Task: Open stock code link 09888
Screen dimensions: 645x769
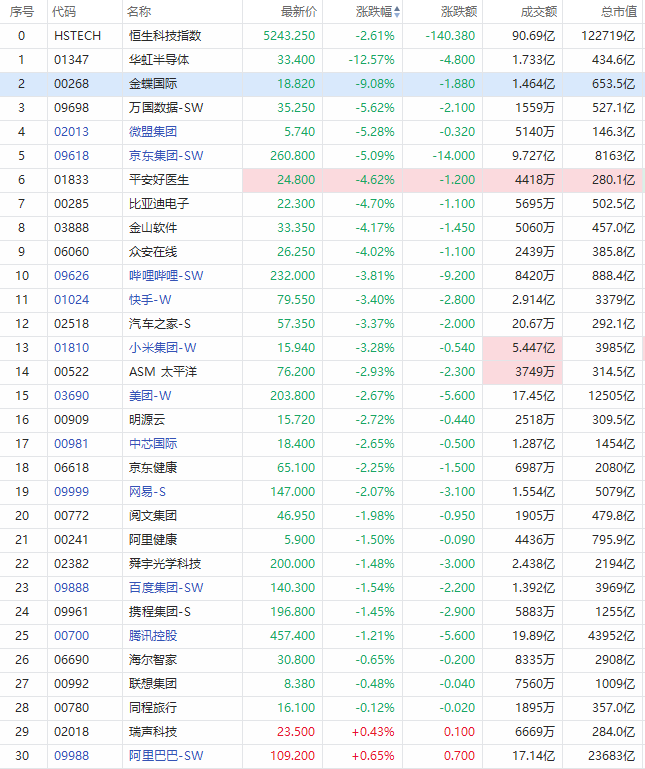Action: 71,588
